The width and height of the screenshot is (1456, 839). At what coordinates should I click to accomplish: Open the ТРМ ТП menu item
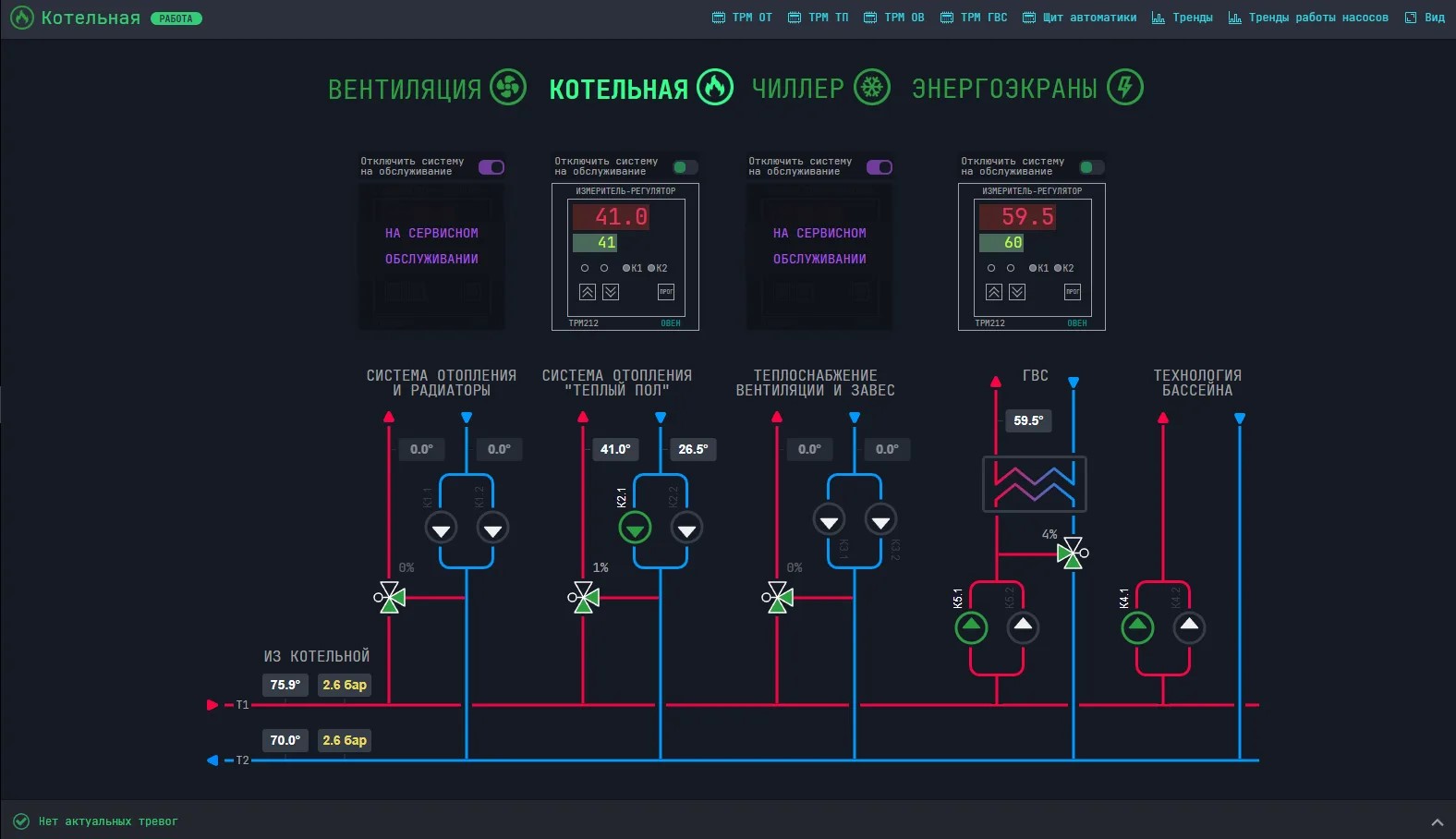tap(818, 18)
